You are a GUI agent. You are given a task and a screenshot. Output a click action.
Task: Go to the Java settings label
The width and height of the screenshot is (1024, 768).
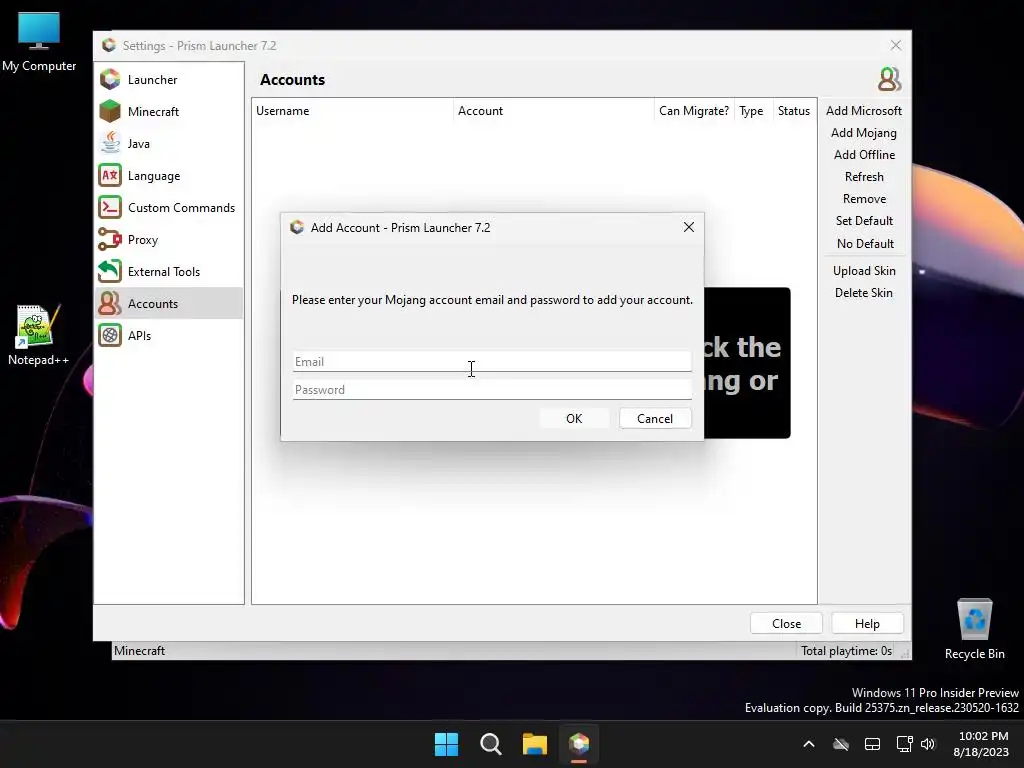click(x=138, y=144)
